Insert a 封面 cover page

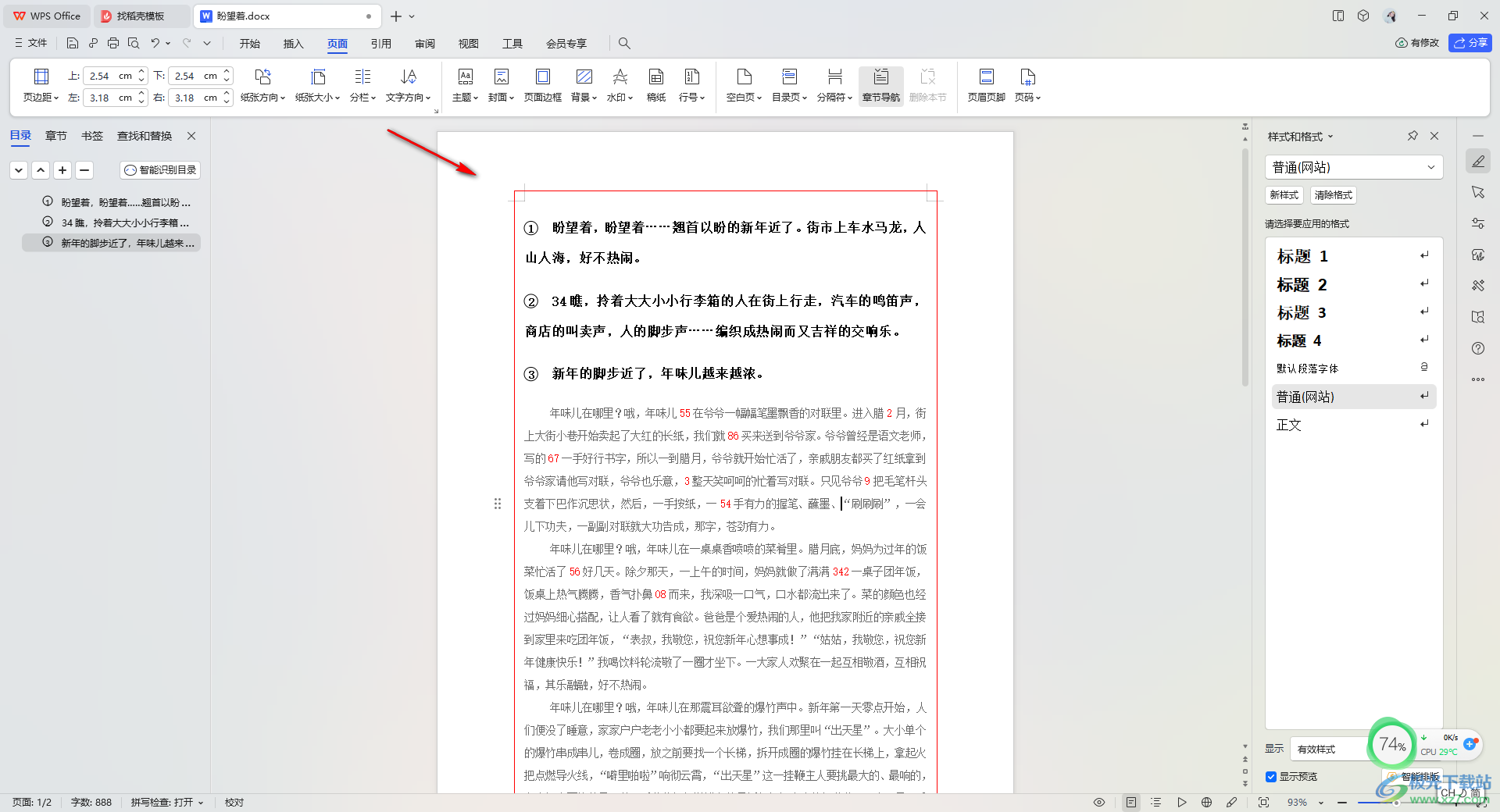tap(501, 86)
